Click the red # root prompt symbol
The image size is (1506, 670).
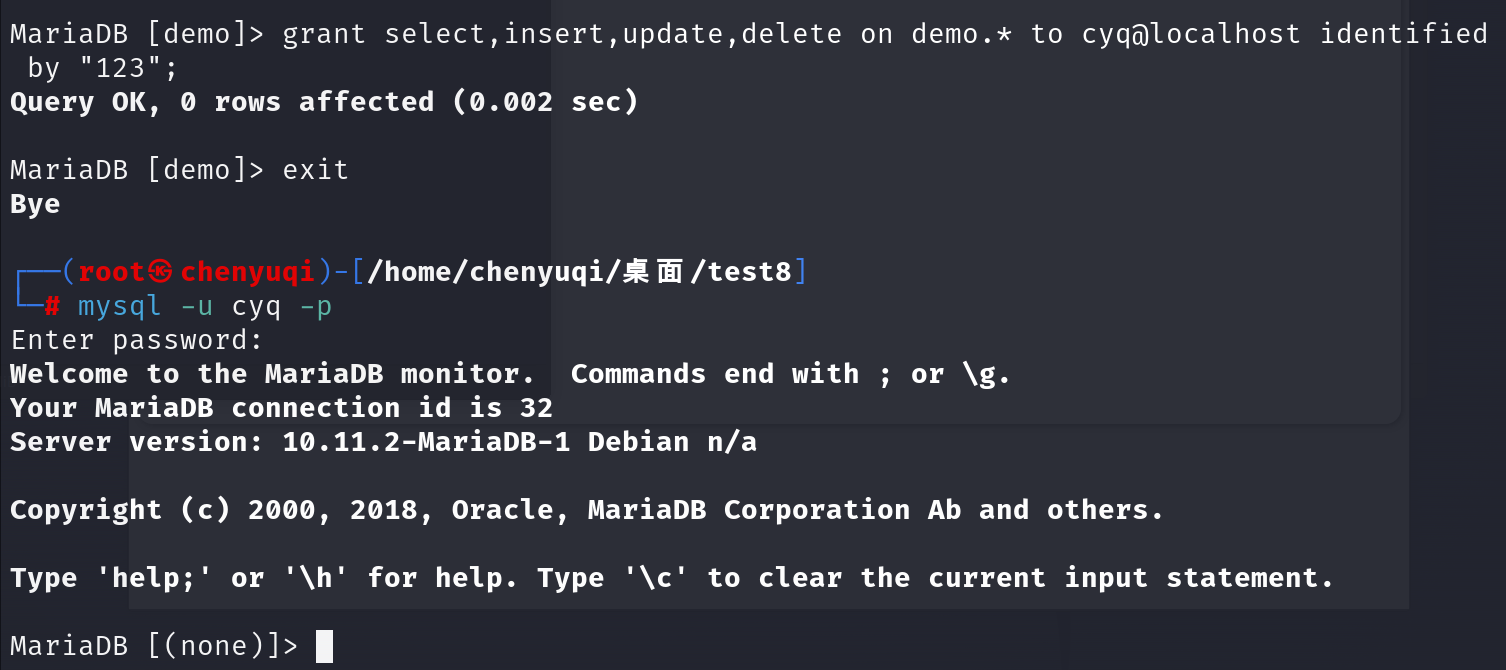(x=53, y=306)
